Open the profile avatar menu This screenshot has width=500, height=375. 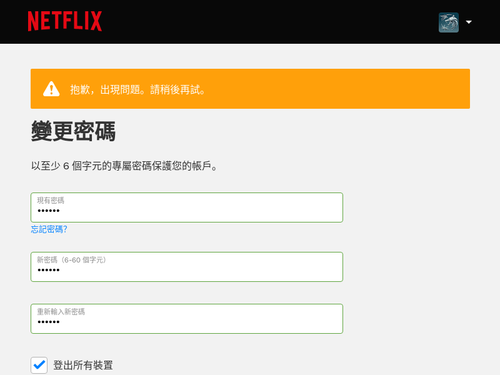point(449,22)
